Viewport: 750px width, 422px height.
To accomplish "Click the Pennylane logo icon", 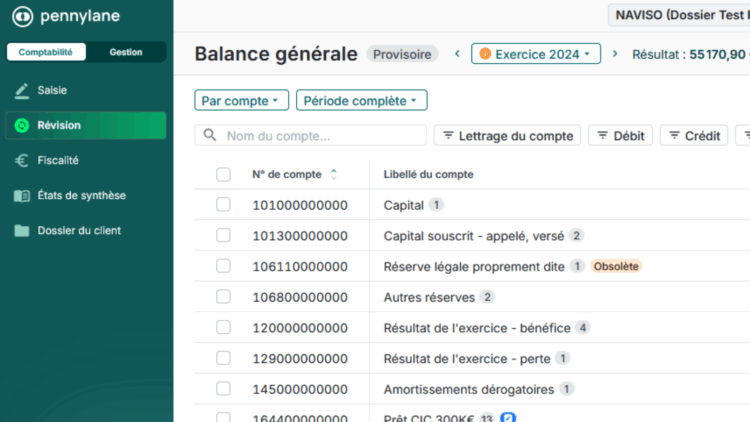I will [x=22, y=17].
